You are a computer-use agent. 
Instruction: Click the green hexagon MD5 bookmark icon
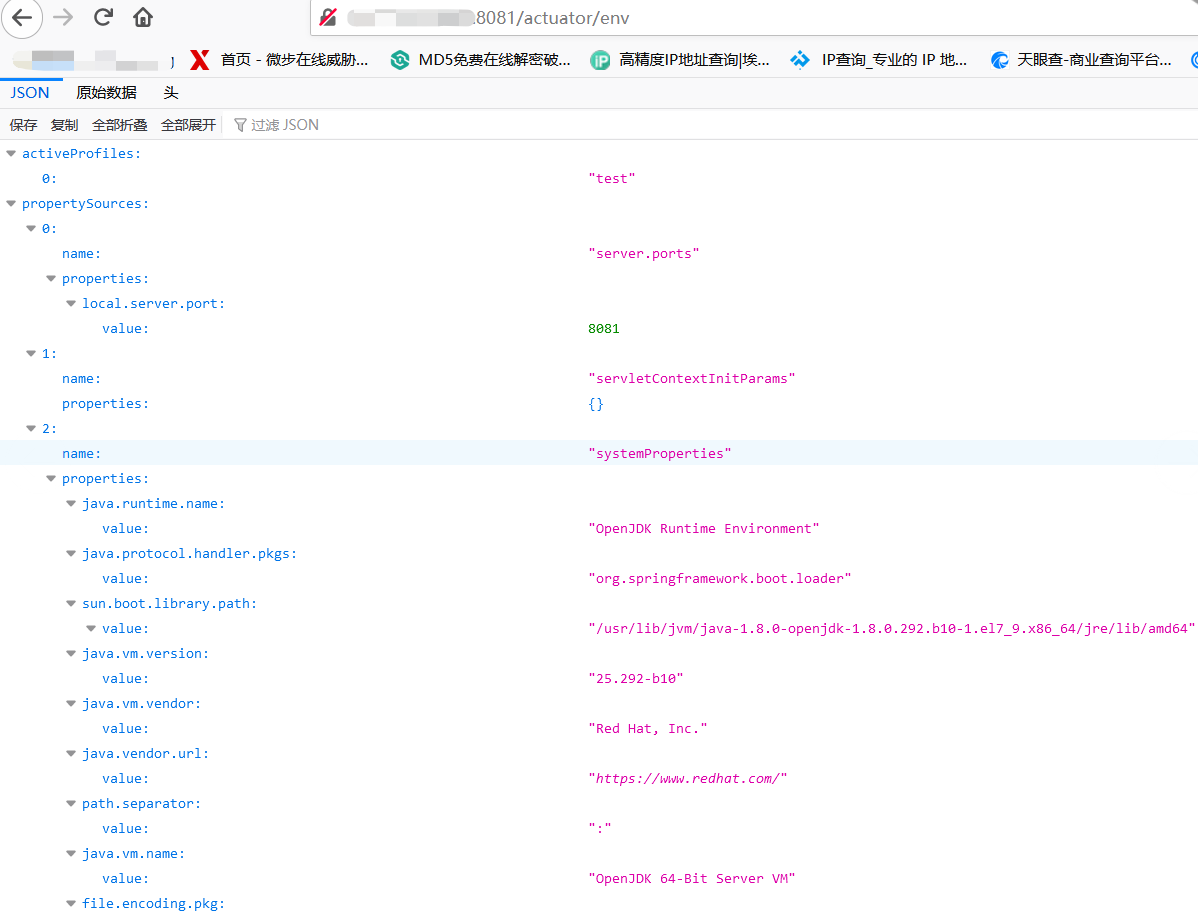[400, 60]
